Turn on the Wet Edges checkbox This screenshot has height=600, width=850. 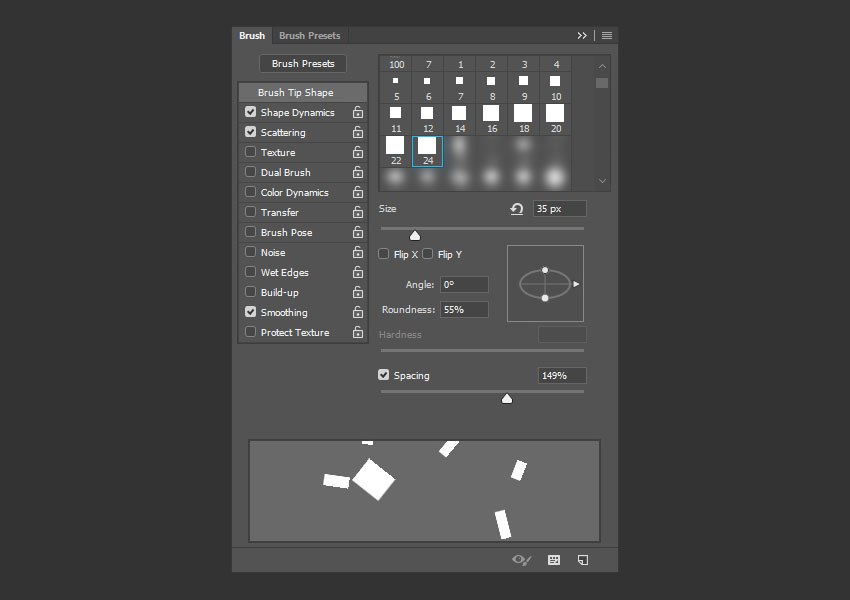tap(250, 272)
